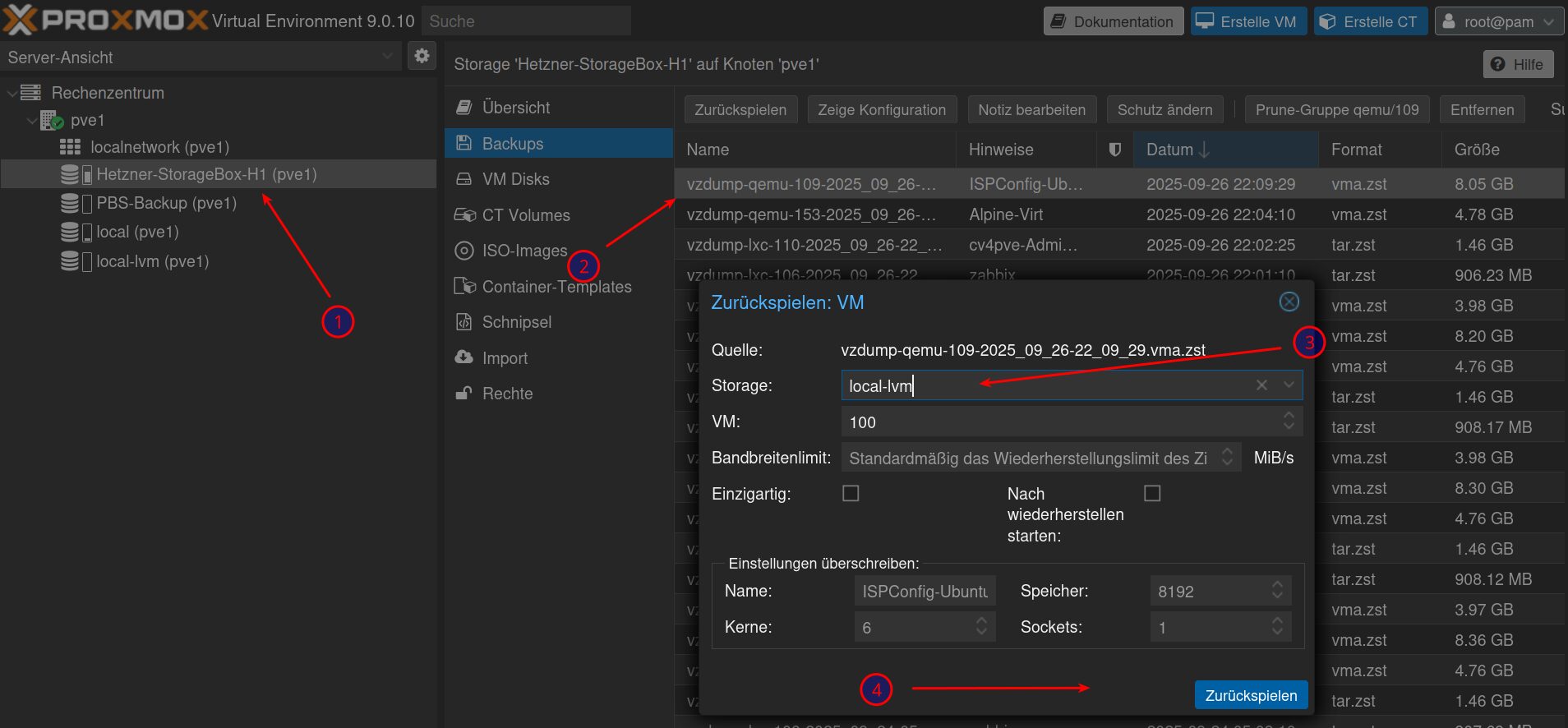Click the shield column header icon

(1114, 150)
